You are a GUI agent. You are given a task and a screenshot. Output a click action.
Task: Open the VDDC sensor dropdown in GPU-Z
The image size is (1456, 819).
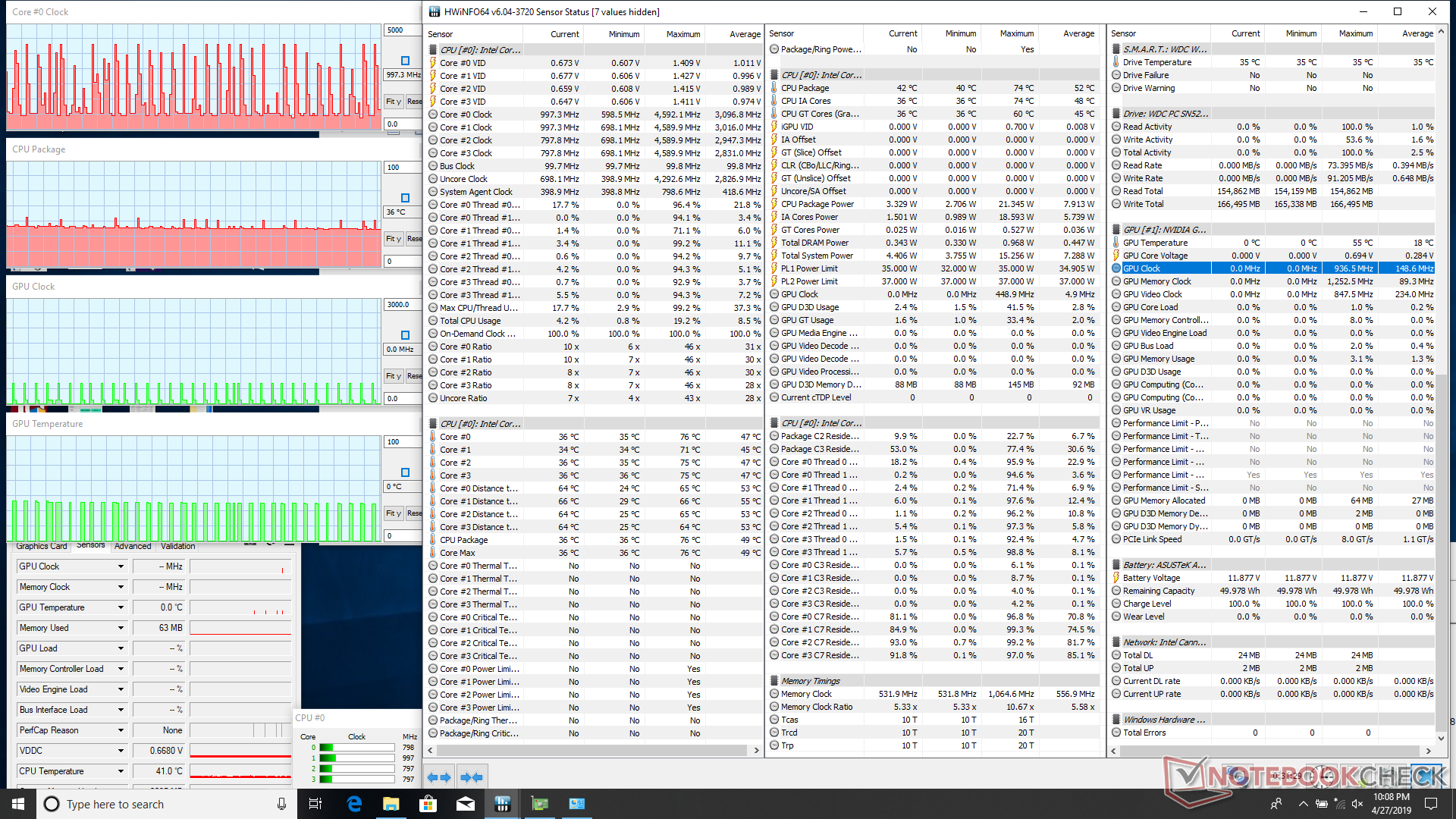point(121,751)
